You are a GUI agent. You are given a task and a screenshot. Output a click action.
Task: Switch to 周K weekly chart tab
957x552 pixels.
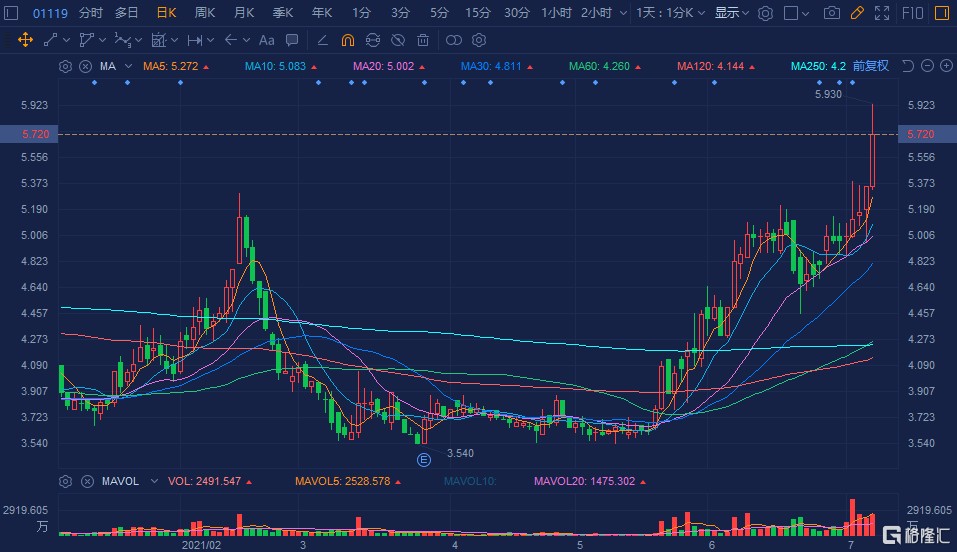205,13
